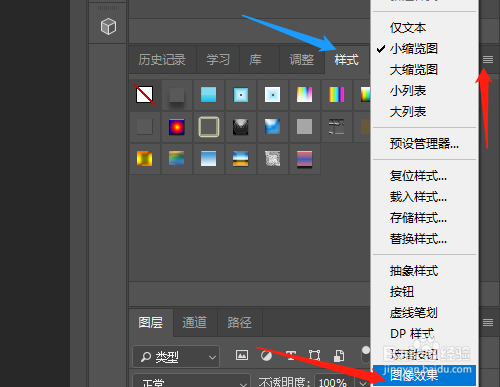500x387 pixels.
Task: Apply the gray noise texture style
Action: [272, 159]
